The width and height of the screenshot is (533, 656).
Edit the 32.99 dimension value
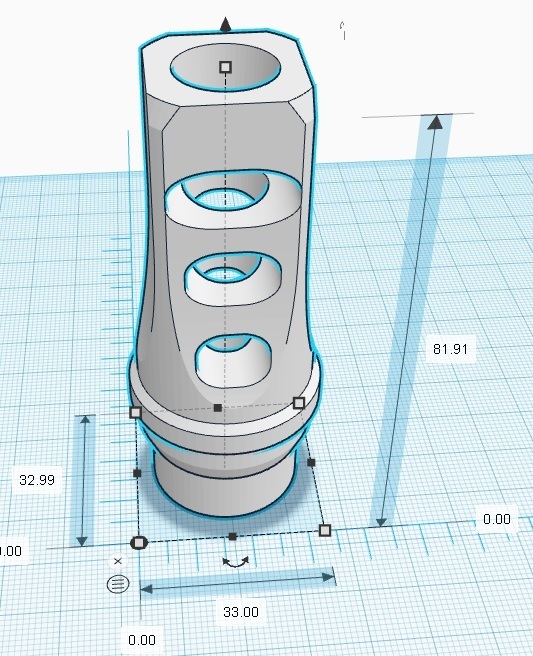[37, 479]
